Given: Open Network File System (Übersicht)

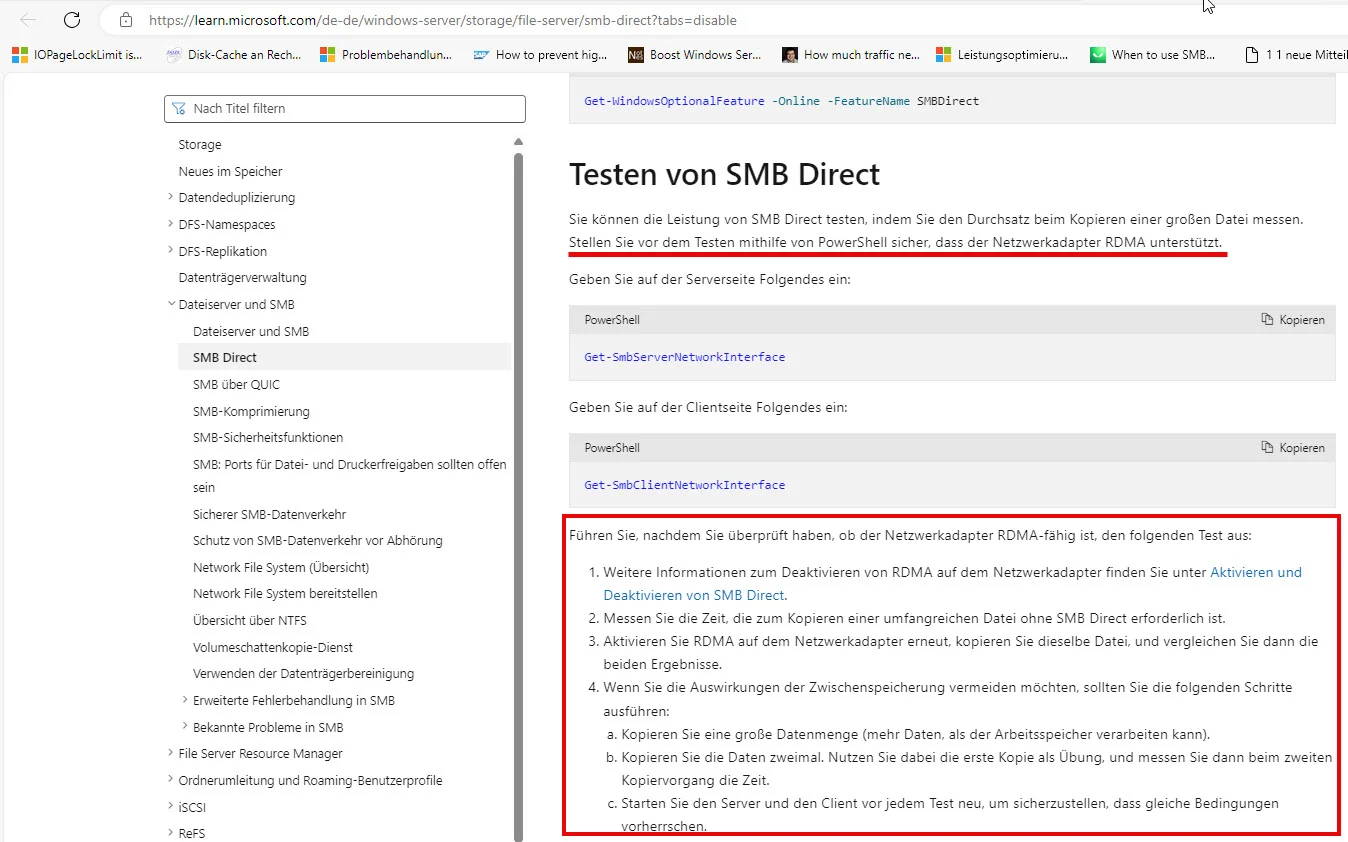Looking at the screenshot, I should [x=281, y=567].
